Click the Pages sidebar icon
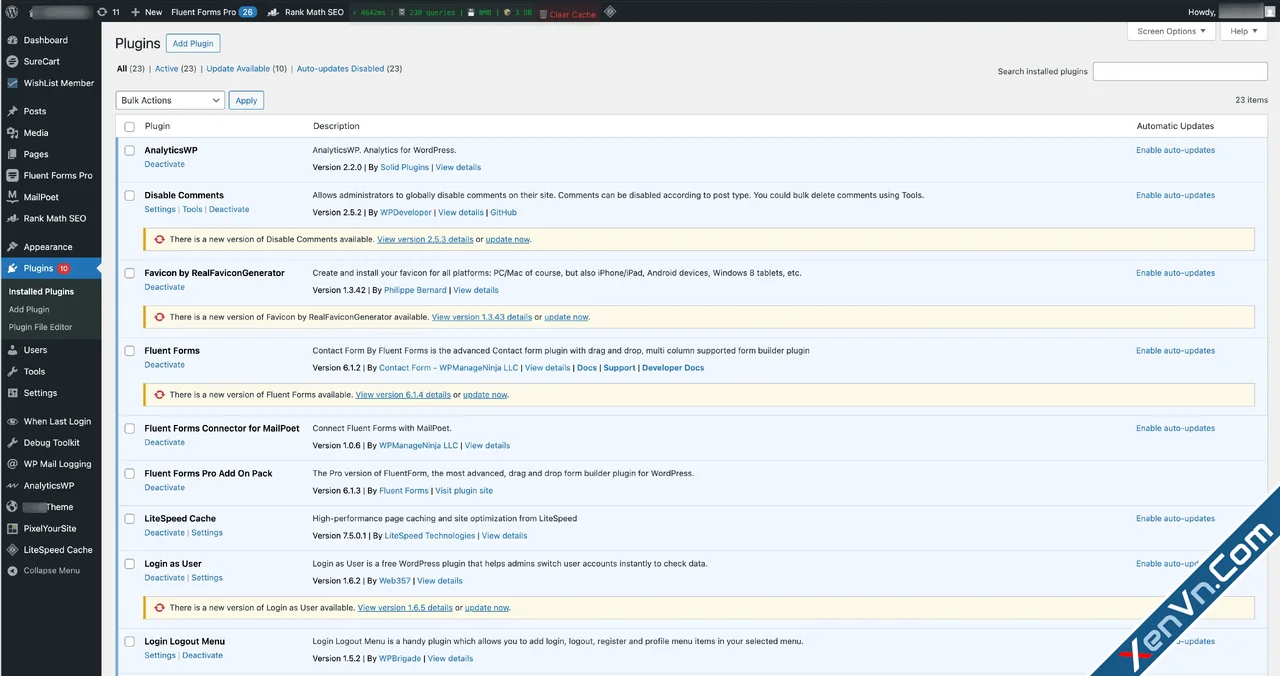1280x676 pixels. coord(12,154)
